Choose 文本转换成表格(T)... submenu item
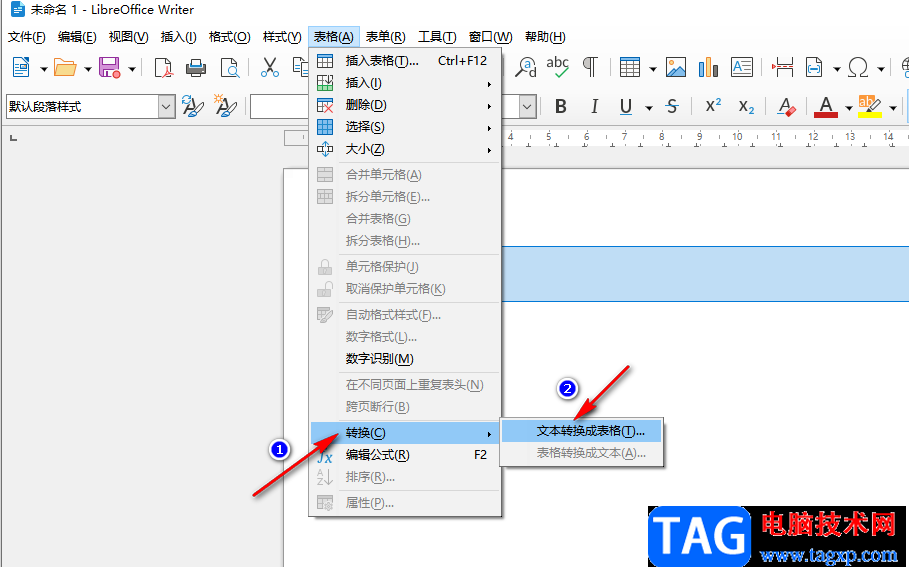Image resolution: width=909 pixels, height=567 pixels. (x=581, y=431)
